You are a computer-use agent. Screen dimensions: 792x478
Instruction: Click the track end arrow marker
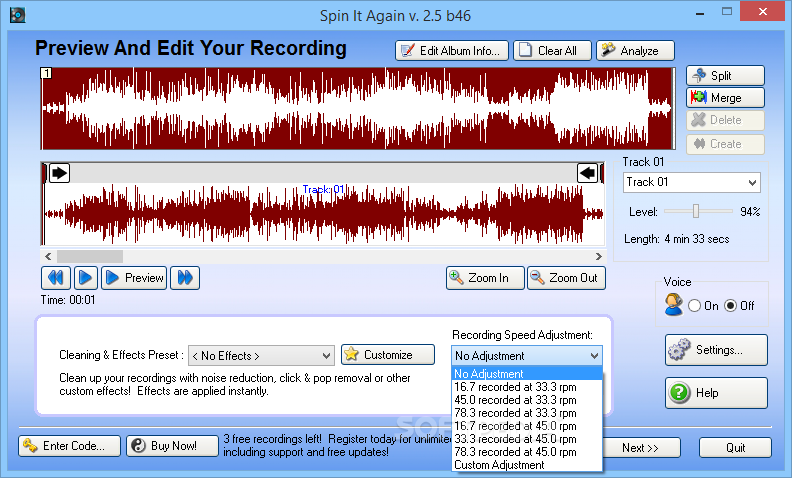tap(587, 173)
